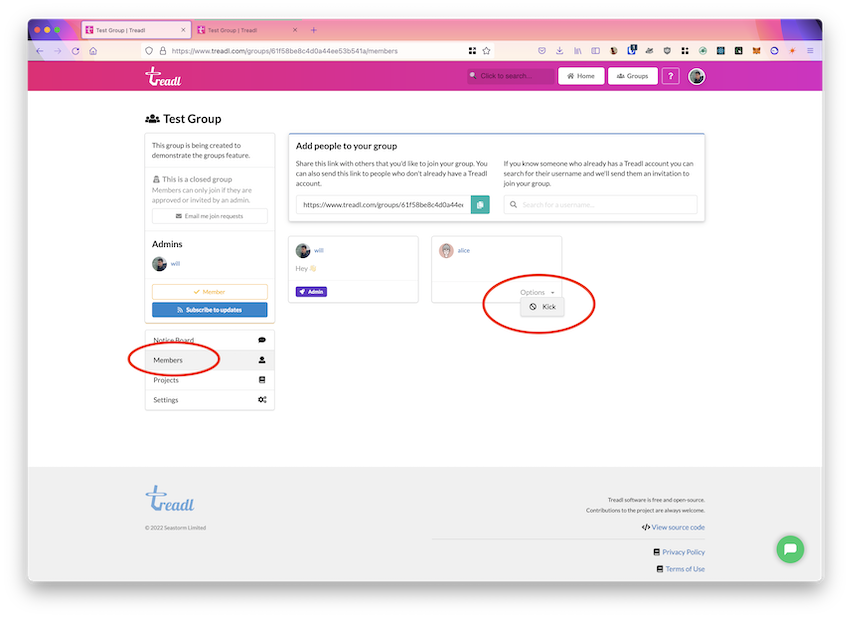
Task: Click will's avatar in the member card
Action: click(x=303, y=250)
